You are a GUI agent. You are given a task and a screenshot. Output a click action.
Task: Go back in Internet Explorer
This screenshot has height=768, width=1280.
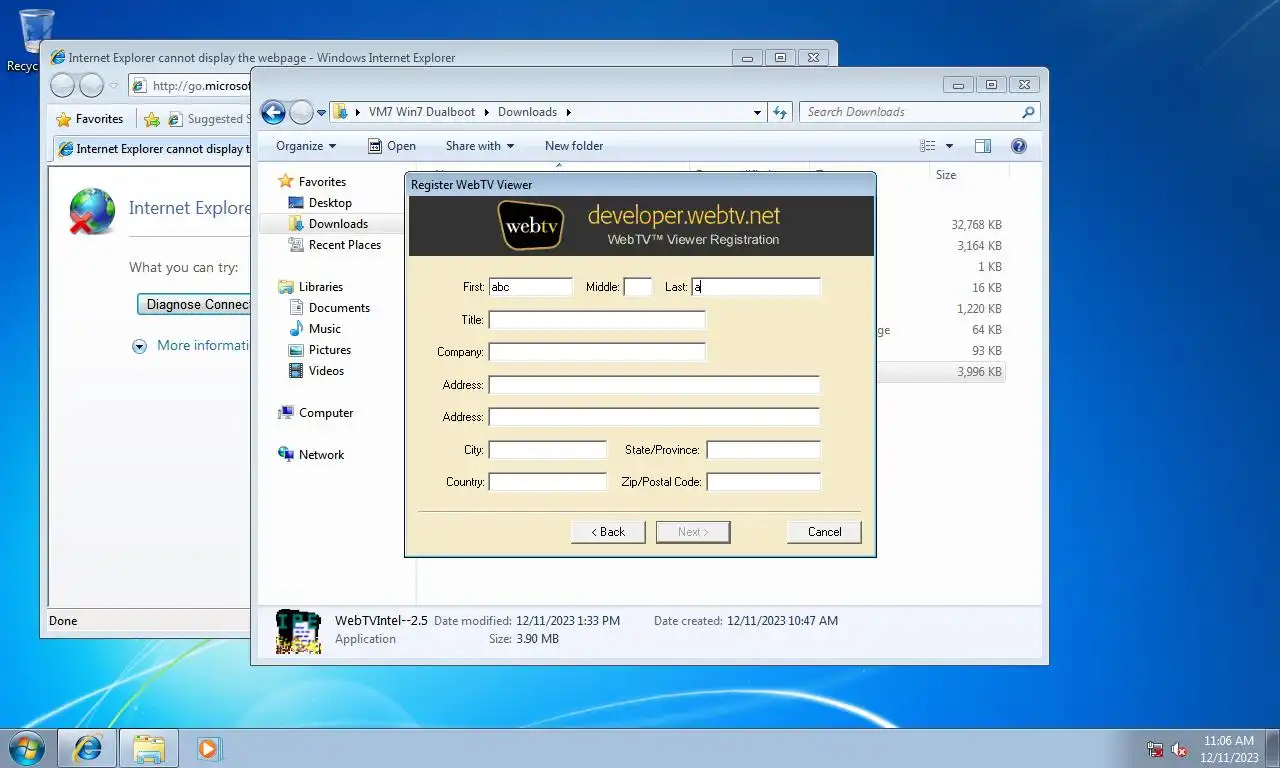pyautogui.click(x=63, y=86)
